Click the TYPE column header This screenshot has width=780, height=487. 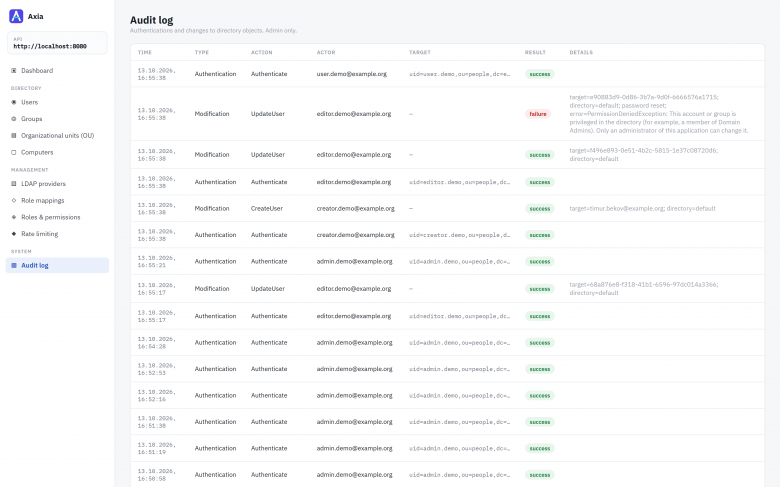[201, 52]
